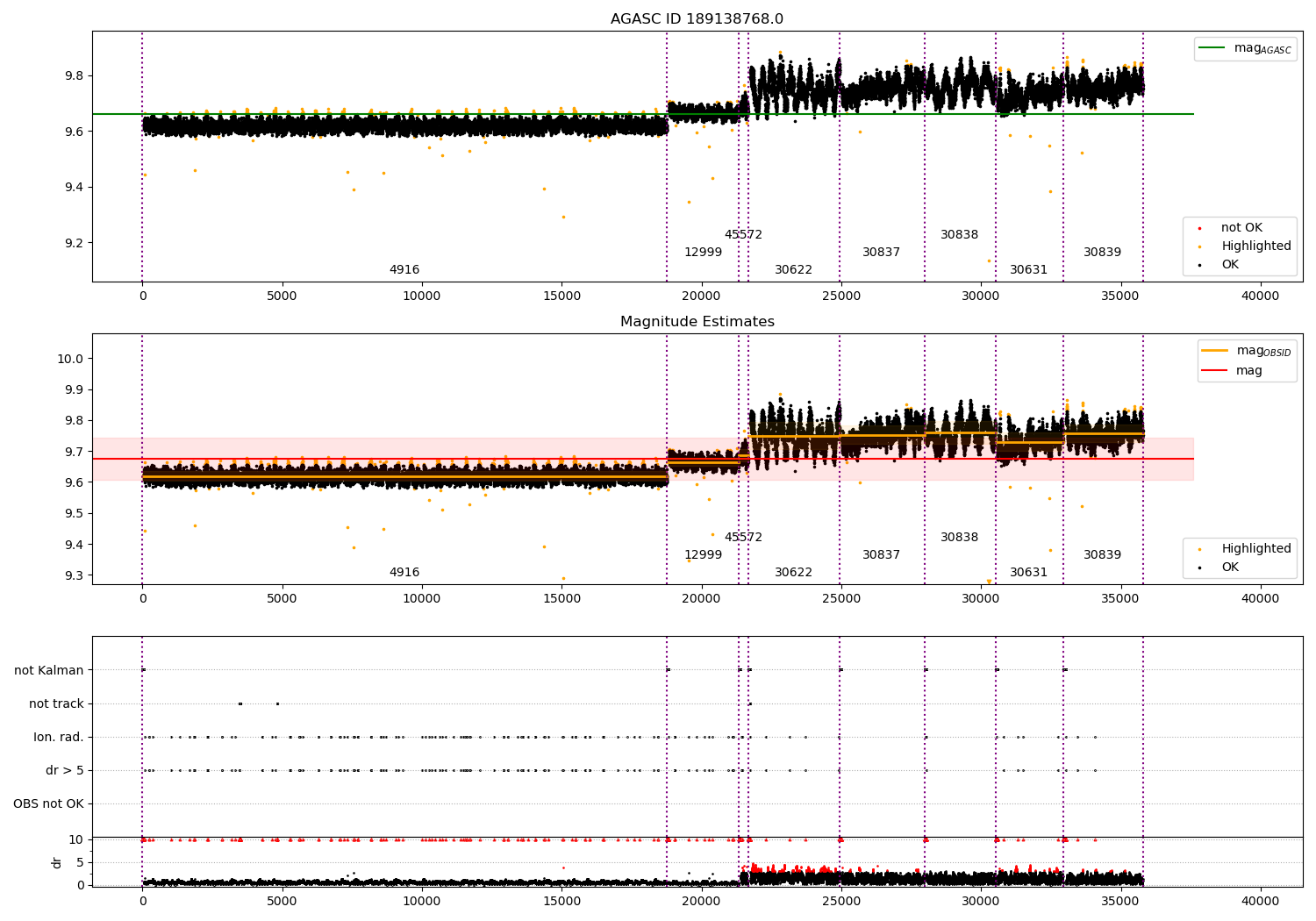This screenshot has height=921, width=1316.
Task: Click the 'Magnitude Estimates' plot title
Action: tap(697, 322)
